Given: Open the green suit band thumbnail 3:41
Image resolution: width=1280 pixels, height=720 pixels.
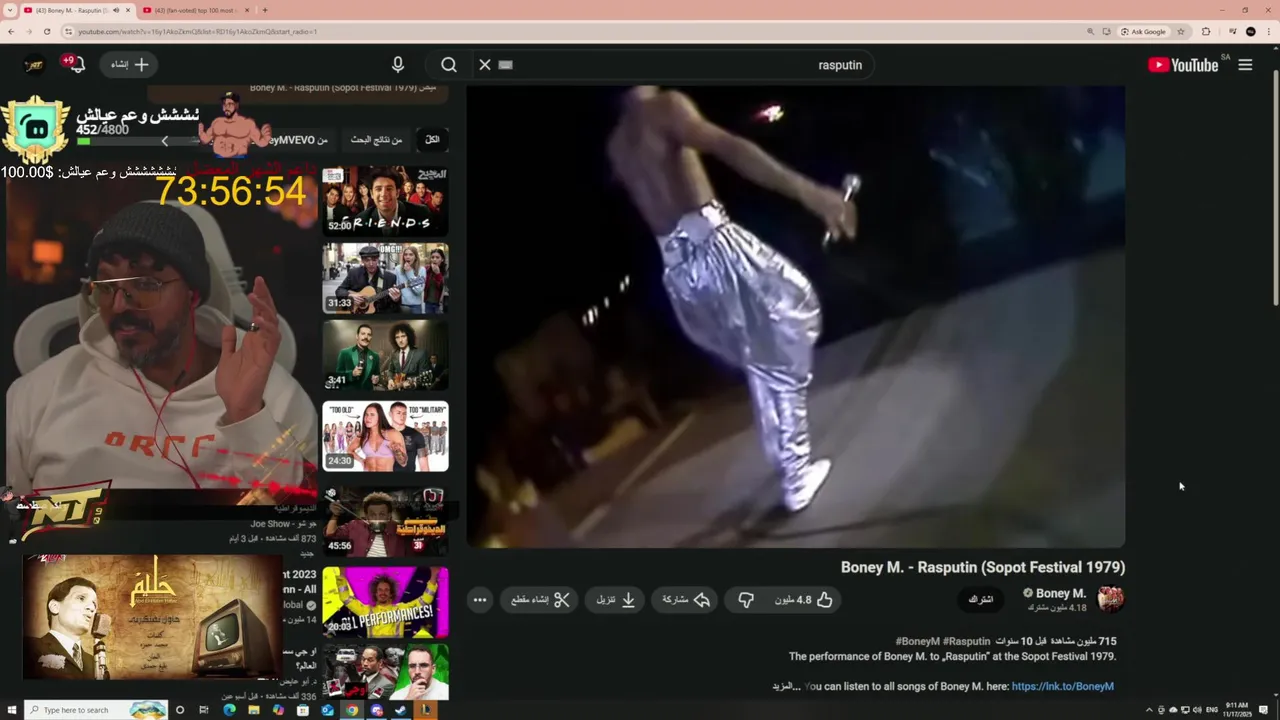Looking at the screenshot, I should (x=385, y=355).
